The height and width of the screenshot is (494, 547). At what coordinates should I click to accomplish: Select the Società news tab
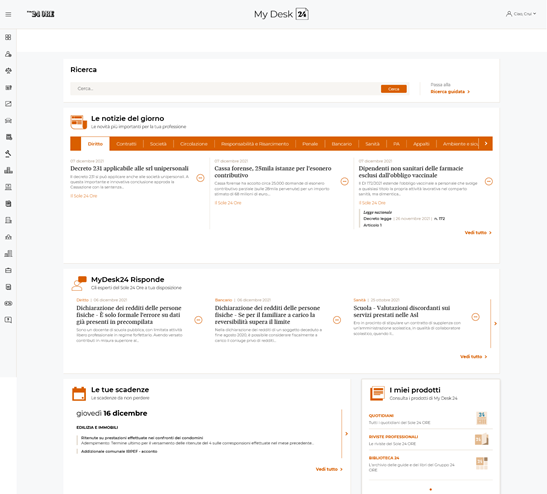[158, 144]
